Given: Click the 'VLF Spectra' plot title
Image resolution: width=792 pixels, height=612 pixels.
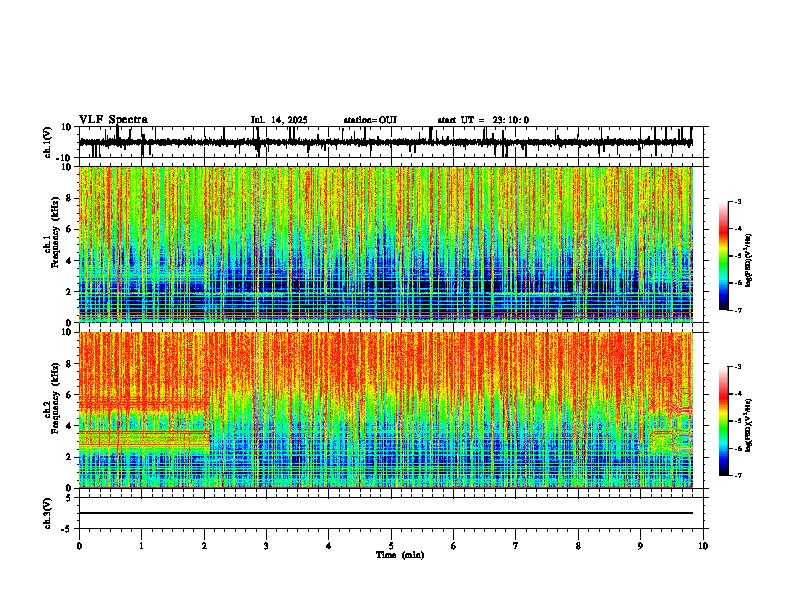Looking at the screenshot, I should [113, 120].
